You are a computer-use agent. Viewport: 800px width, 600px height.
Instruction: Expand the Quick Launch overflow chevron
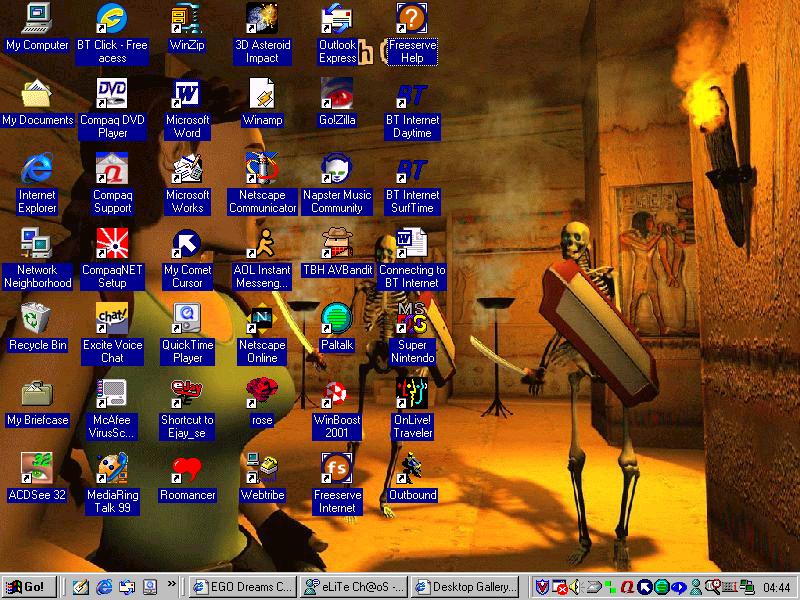coord(172,586)
